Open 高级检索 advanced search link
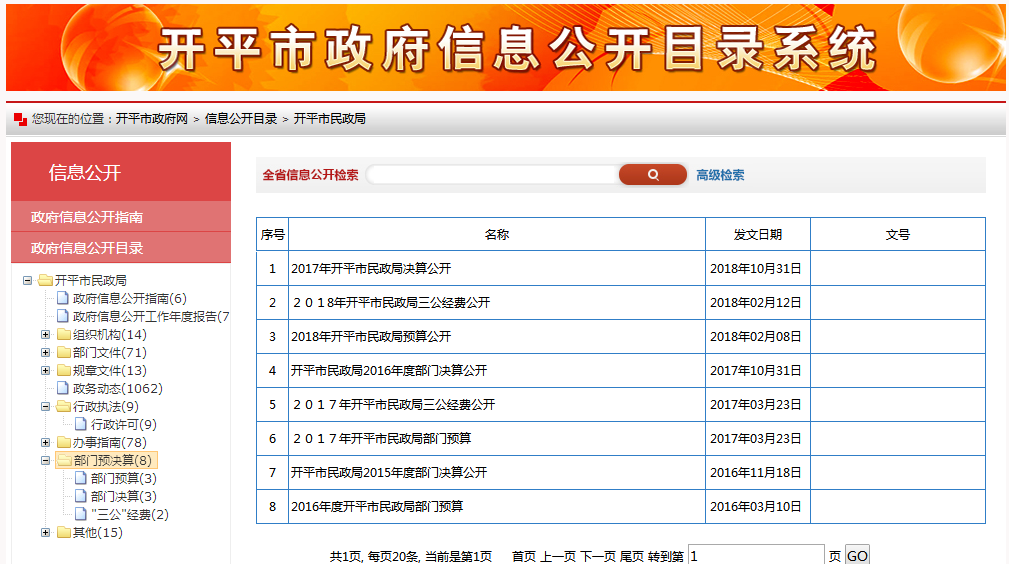Screen dimensions: 1009x564 pyautogui.click(x=720, y=175)
